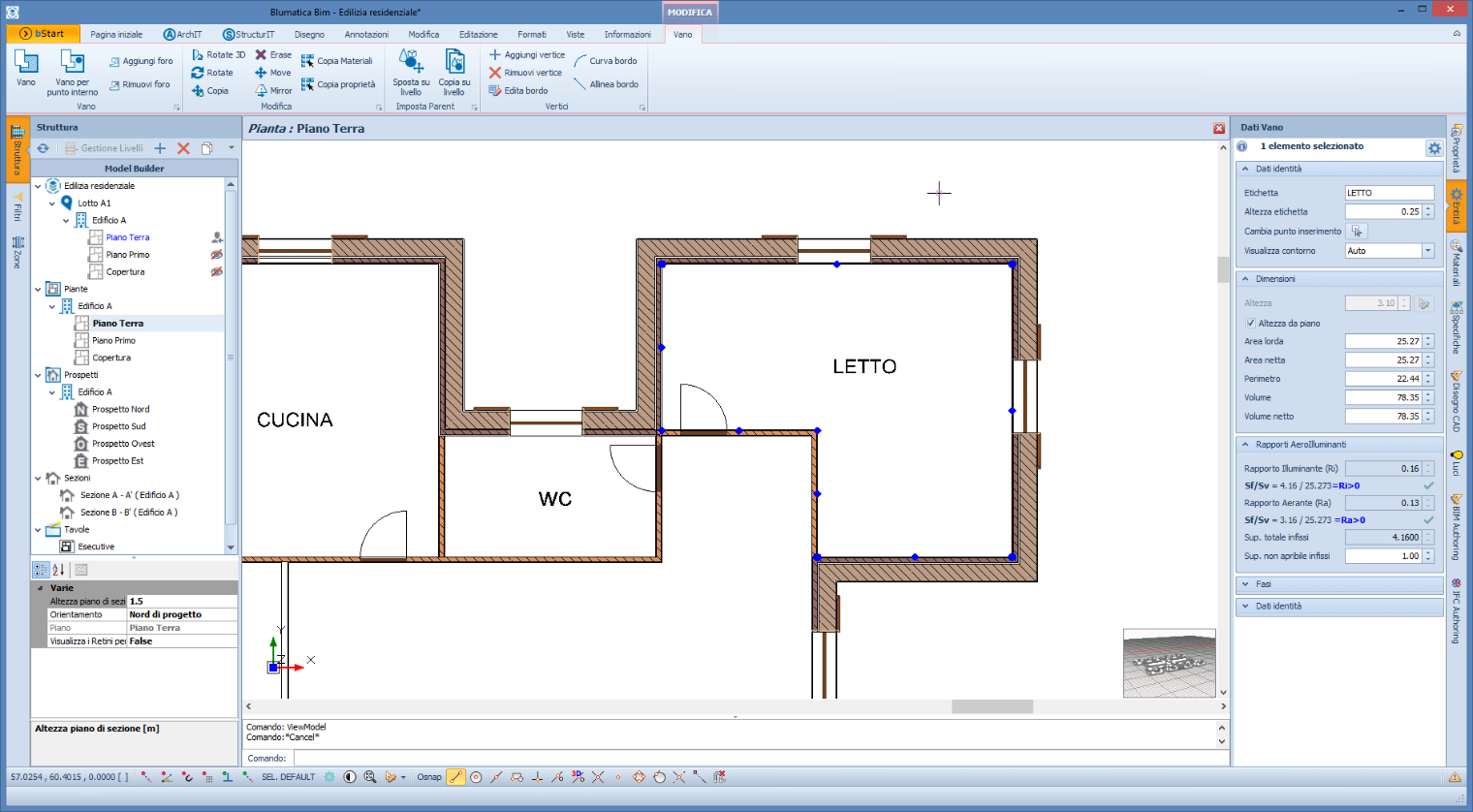Toggle visibility of Piano Primo level

coord(217,255)
